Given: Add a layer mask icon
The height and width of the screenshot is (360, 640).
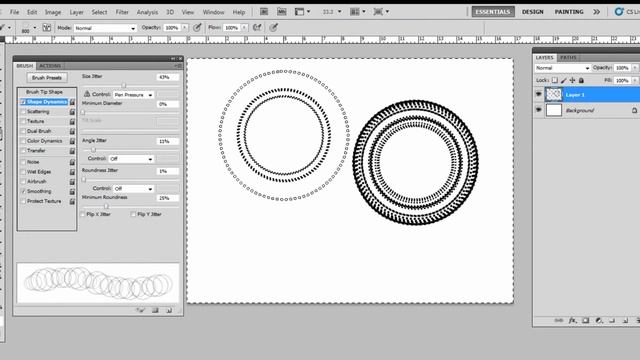Looking at the screenshot, I should pyautogui.click(x=585, y=321).
